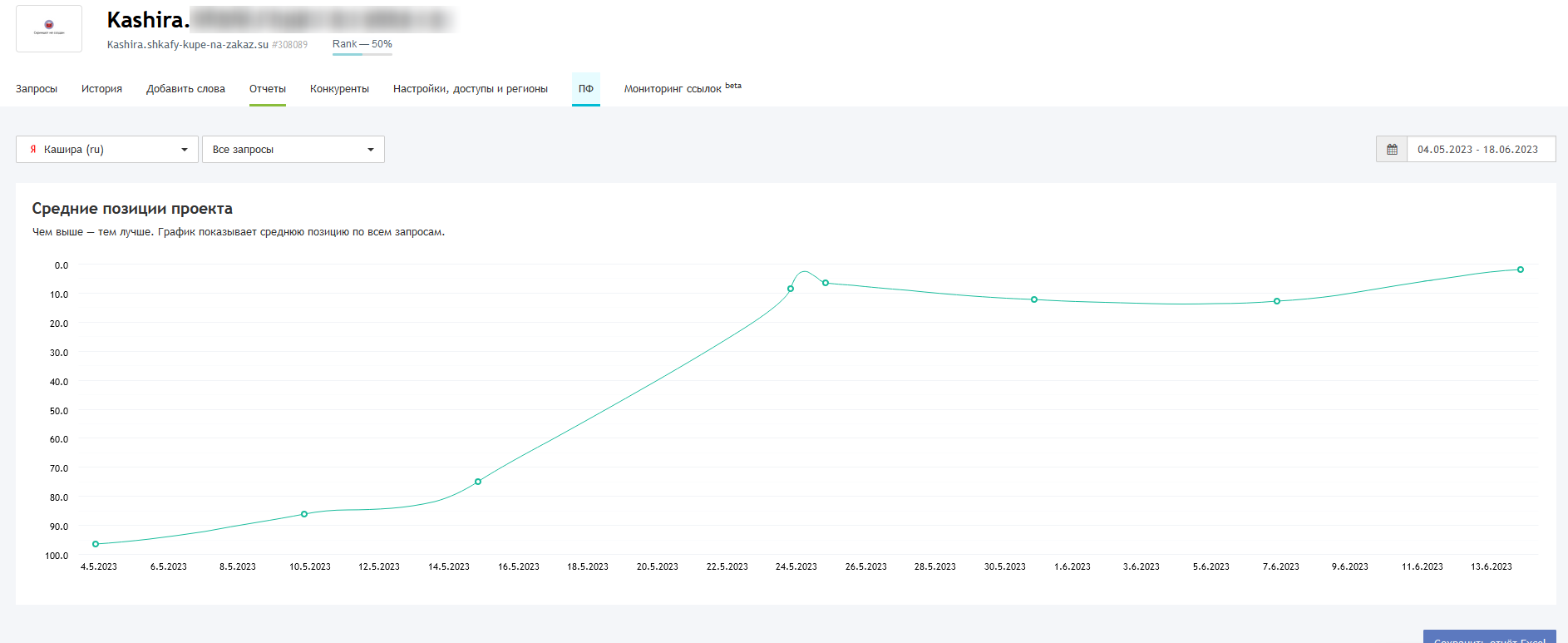This screenshot has width=1568, height=643.
Task: Select the Отчеты tab
Action: [x=268, y=89]
